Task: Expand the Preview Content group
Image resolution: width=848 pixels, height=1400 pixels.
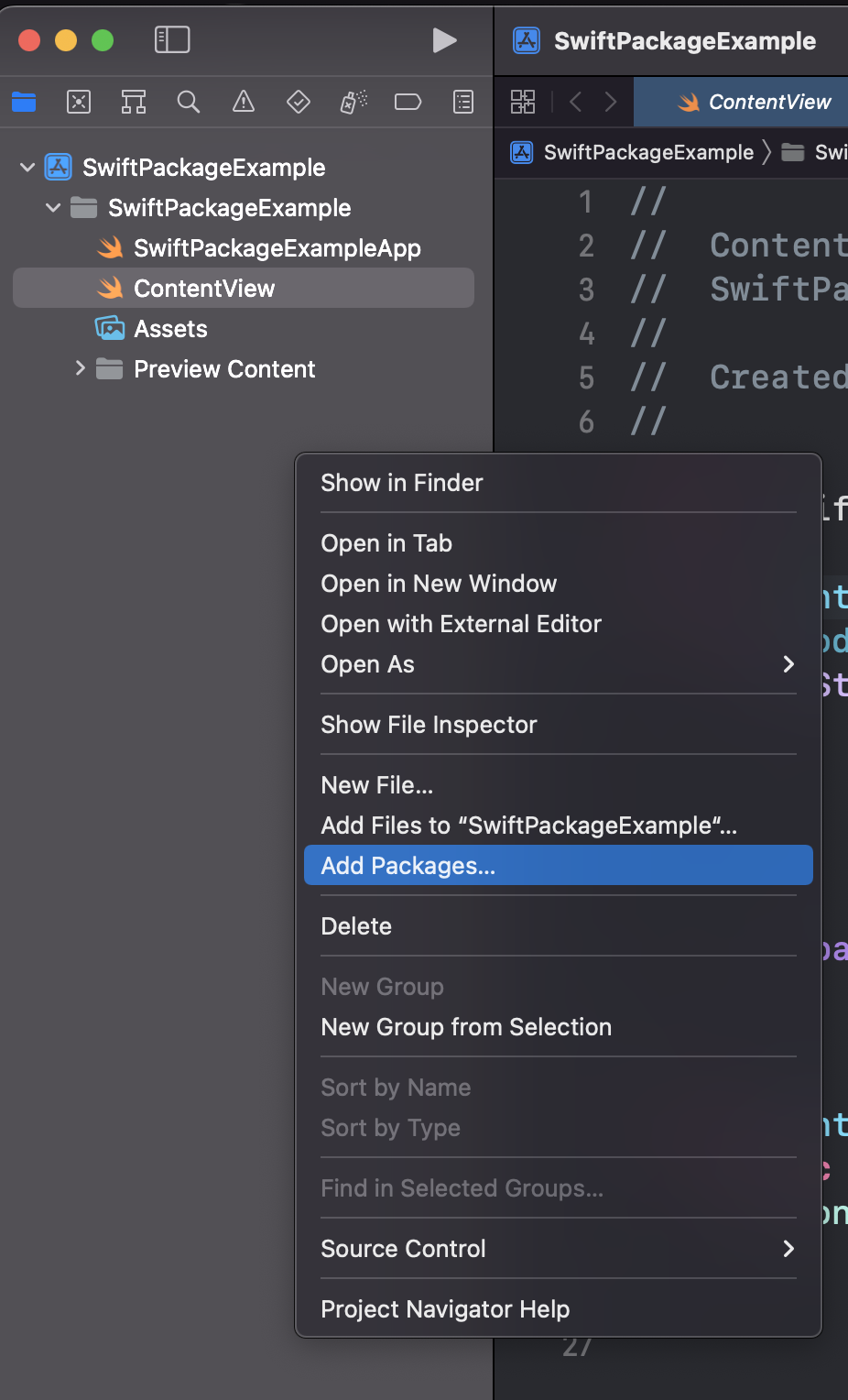Action: [x=81, y=368]
